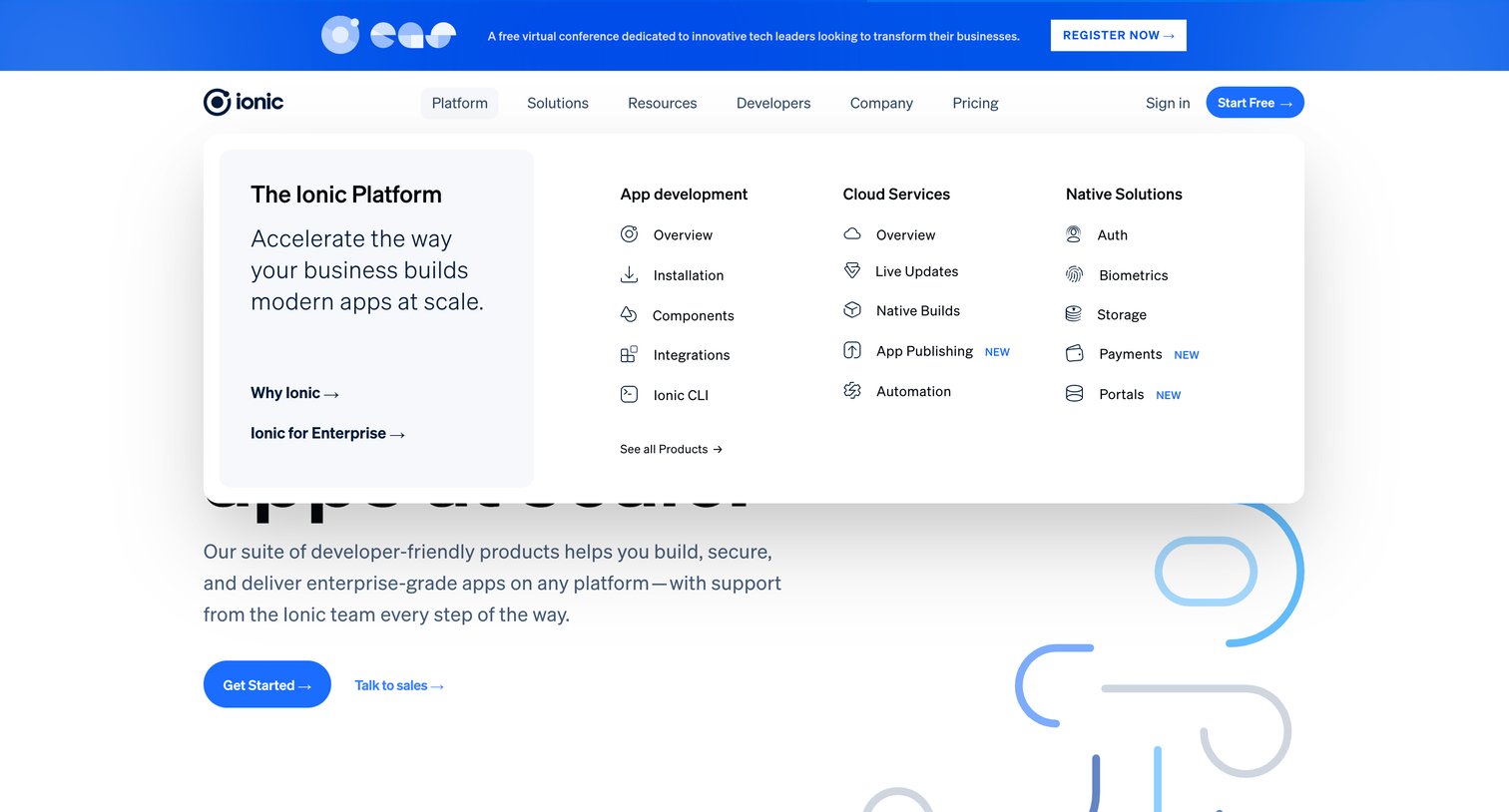Click the See all Products link

[671, 449]
